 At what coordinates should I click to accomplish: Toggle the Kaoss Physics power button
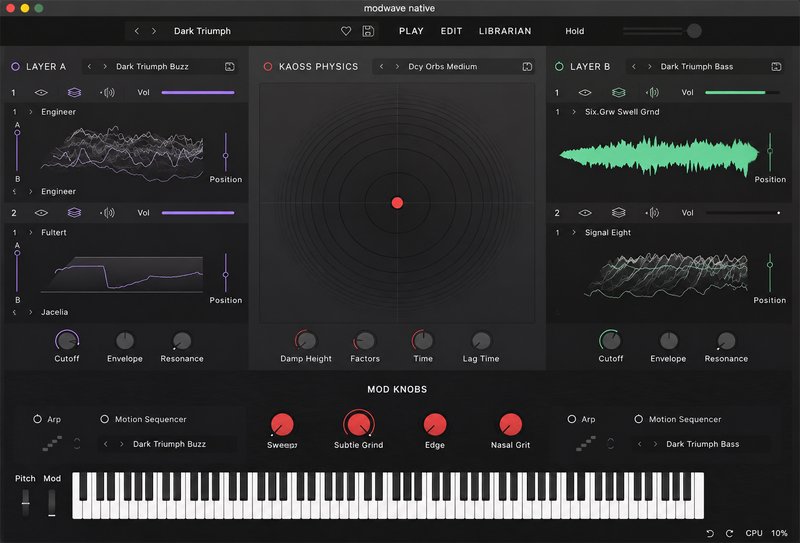tap(268, 66)
